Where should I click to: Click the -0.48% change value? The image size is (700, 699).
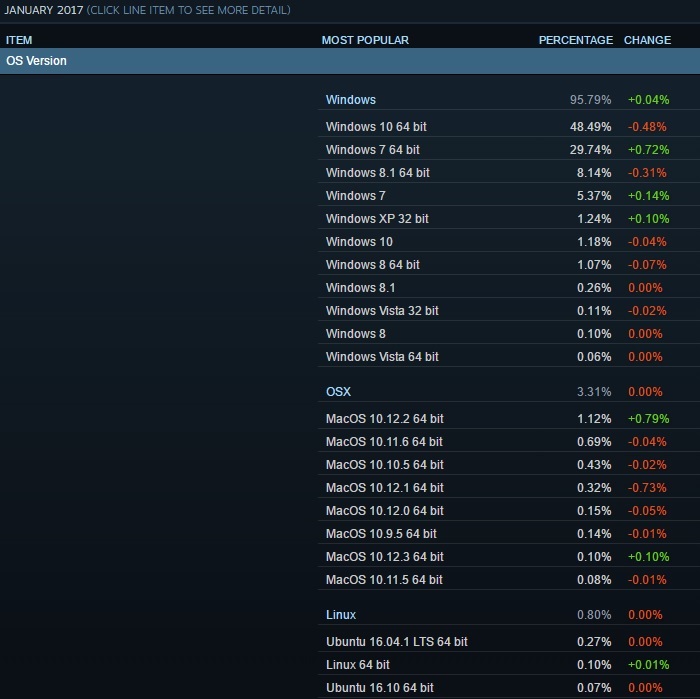pos(647,127)
